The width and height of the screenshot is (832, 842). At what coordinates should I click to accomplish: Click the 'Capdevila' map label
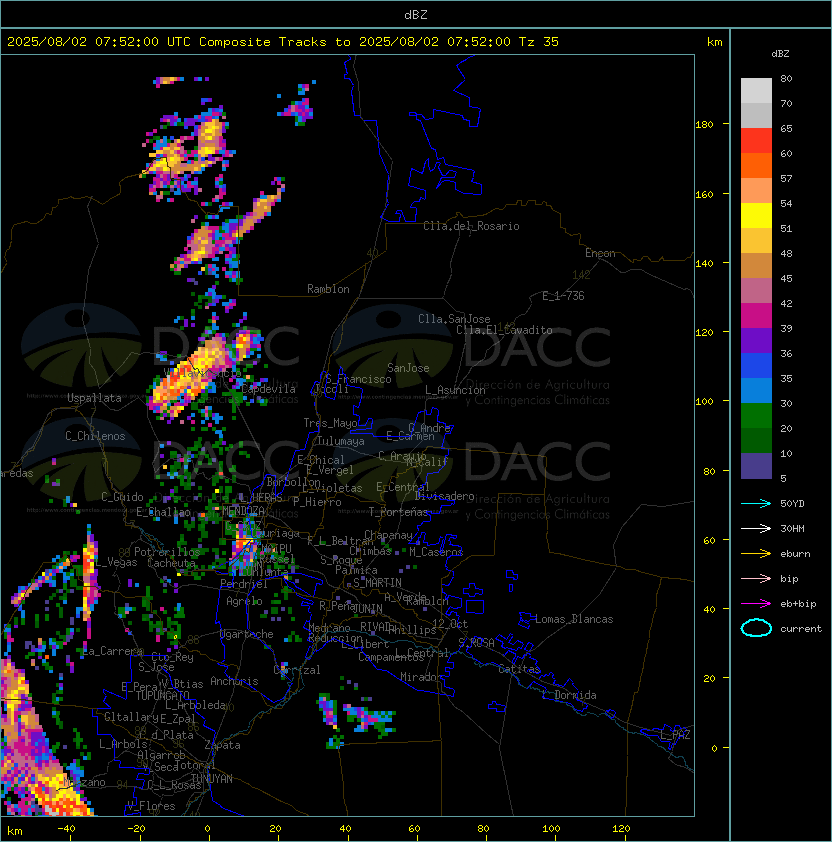268,389
